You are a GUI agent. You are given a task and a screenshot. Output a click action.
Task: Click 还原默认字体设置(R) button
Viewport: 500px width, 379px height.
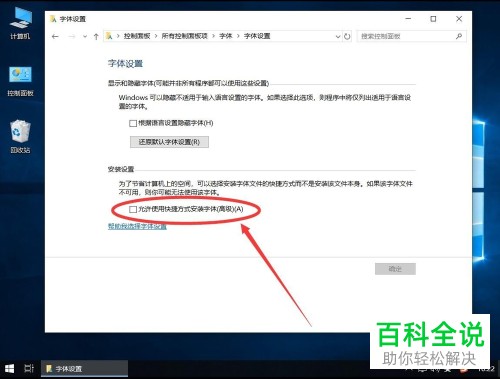(x=169, y=142)
